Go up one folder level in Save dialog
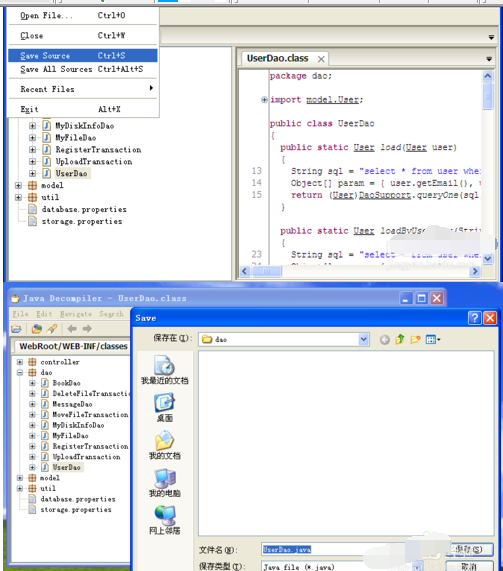 click(x=400, y=339)
